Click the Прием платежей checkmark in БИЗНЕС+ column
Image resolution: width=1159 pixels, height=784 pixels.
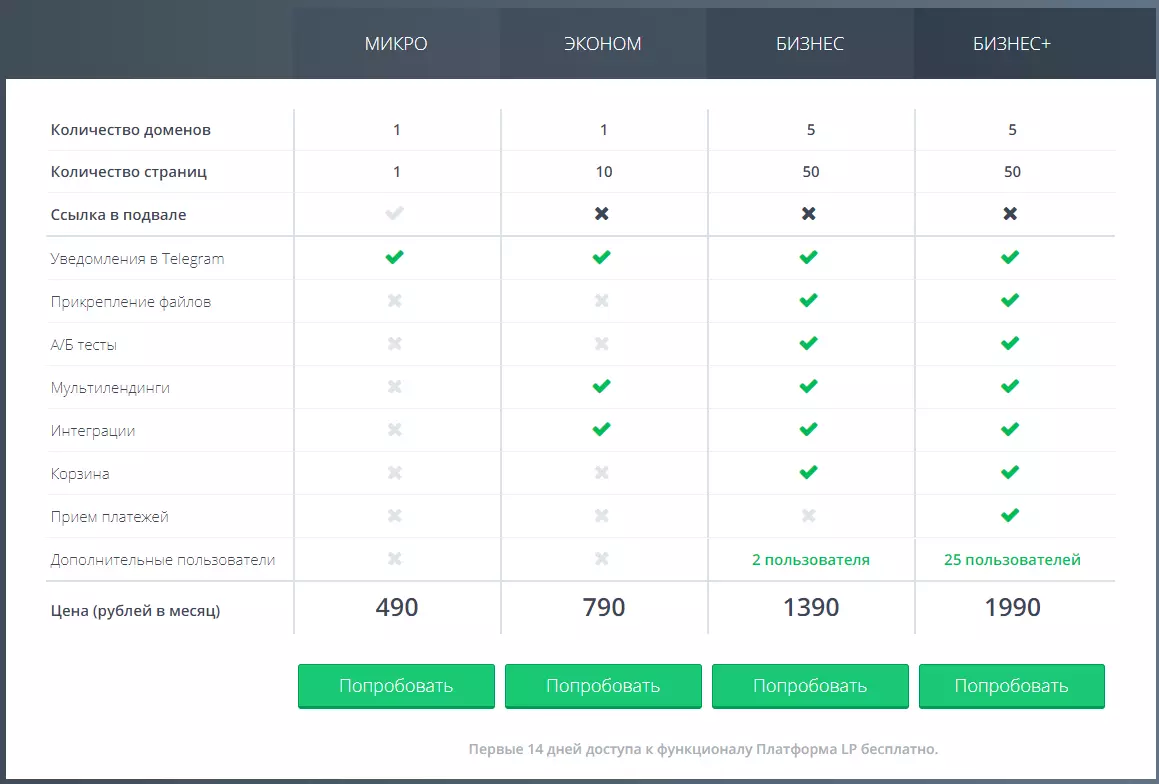1010,514
